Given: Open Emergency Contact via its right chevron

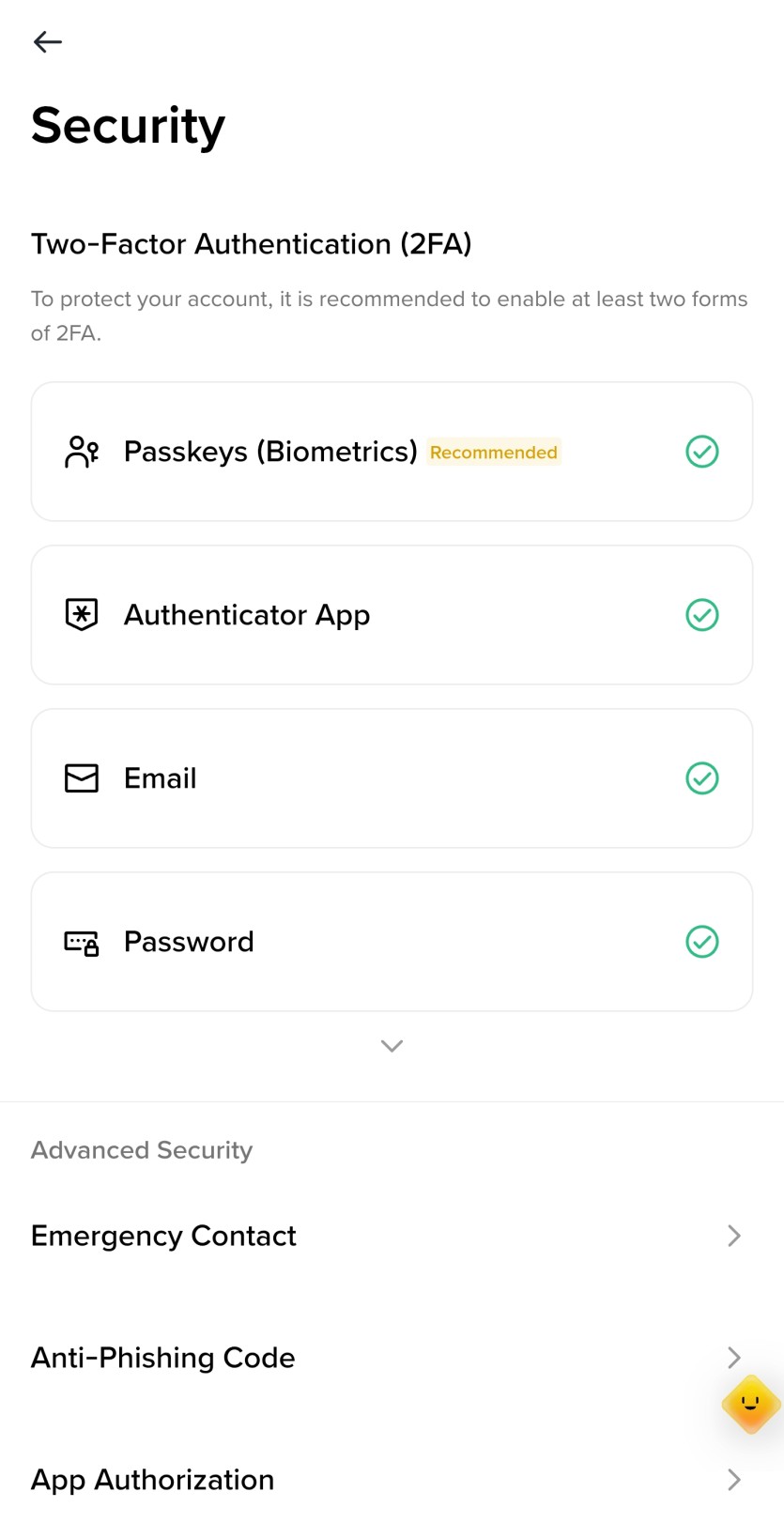Looking at the screenshot, I should point(734,1236).
